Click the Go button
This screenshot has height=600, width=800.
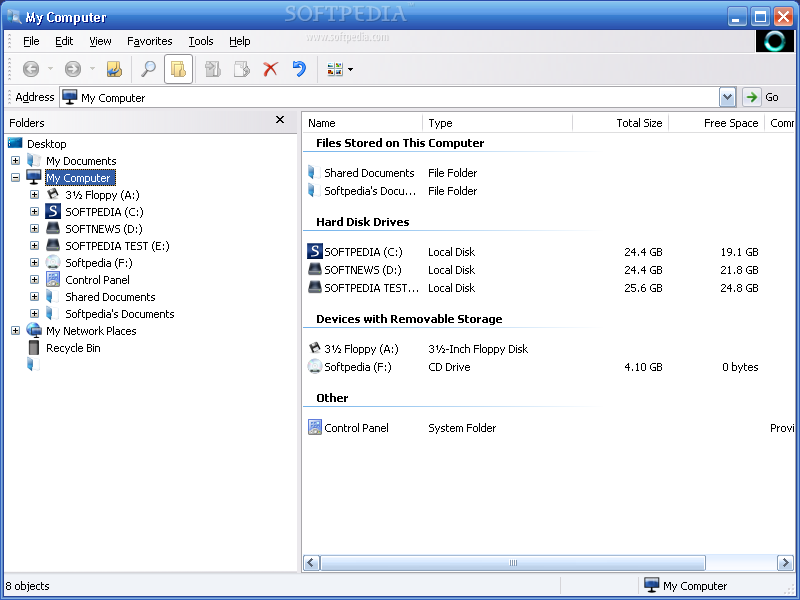coord(762,97)
